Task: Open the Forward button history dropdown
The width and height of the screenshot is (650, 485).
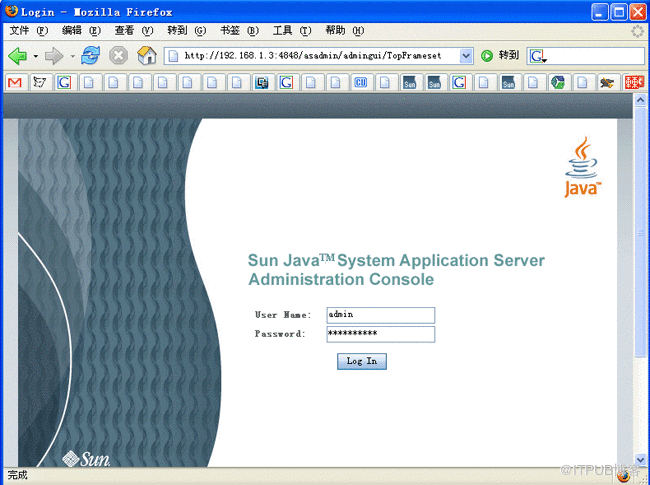Action: 73,56
